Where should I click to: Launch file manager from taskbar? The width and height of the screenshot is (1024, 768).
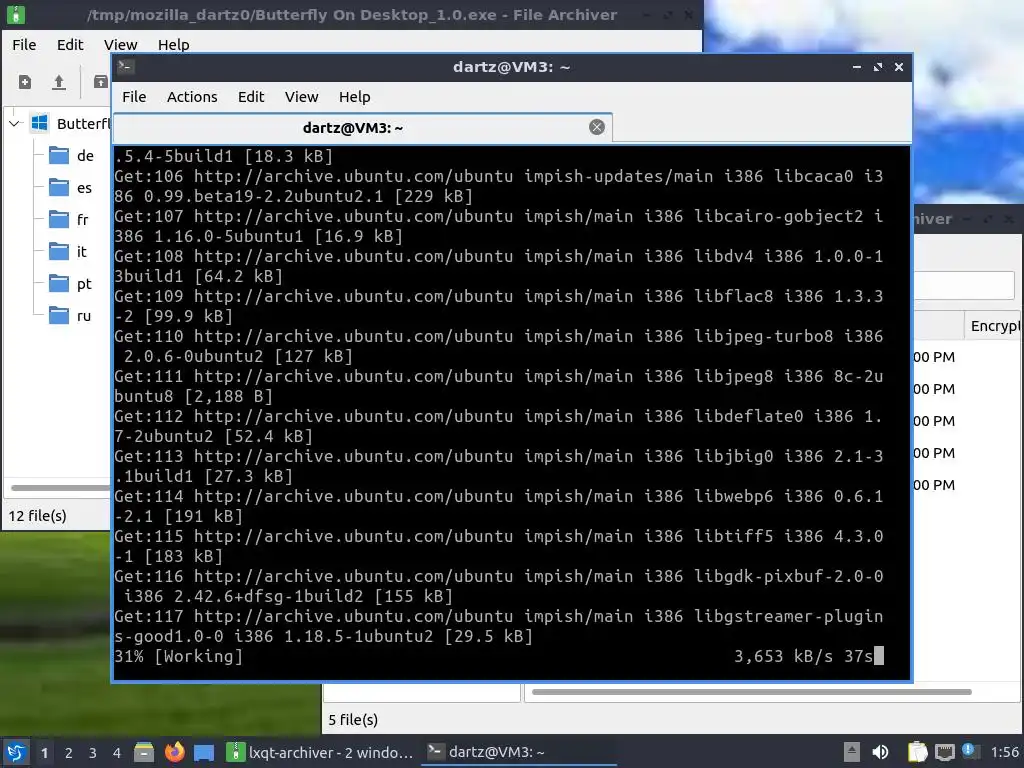144,752
